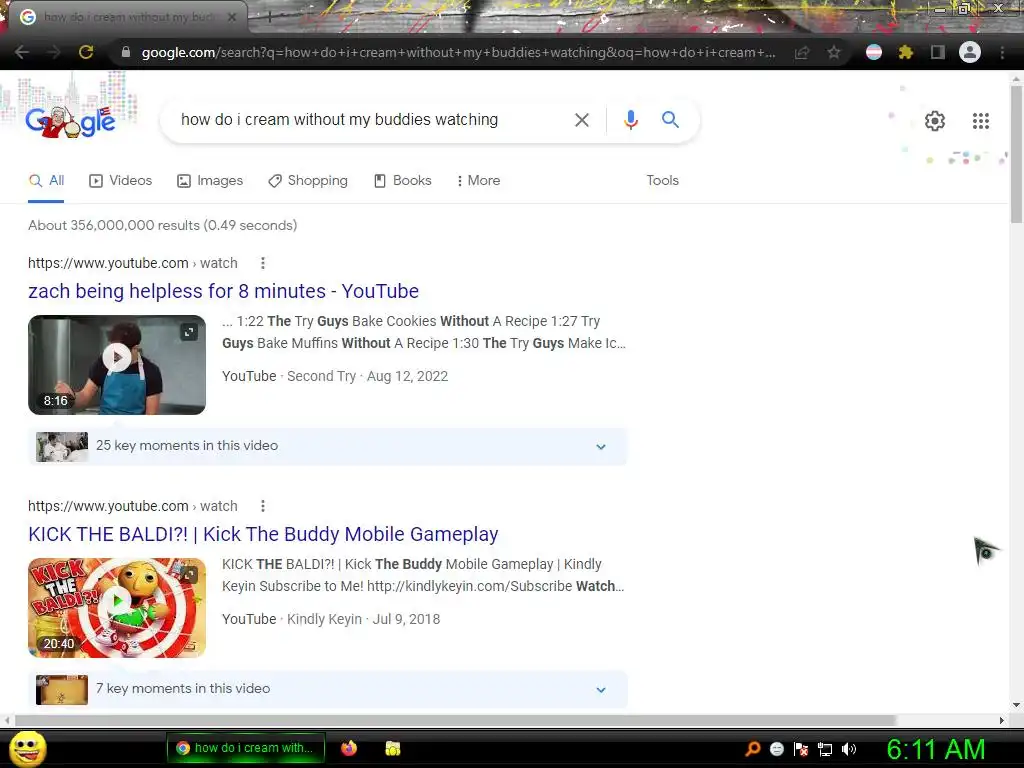Go to Google home via doodle logo
Screen dimensions: 1024x768
(71, 121)
